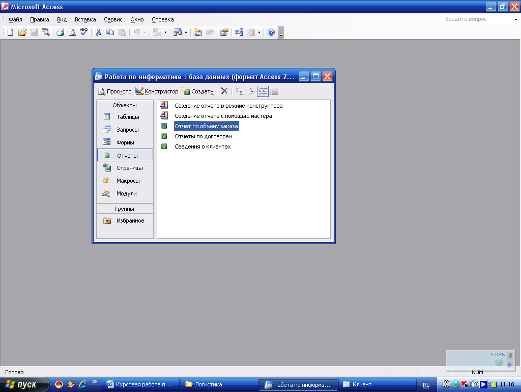Image resolution: width=521 pixels, height=392 pixels.
Task: Click the Microsoft Access Help icon
Action: (271, 32)
